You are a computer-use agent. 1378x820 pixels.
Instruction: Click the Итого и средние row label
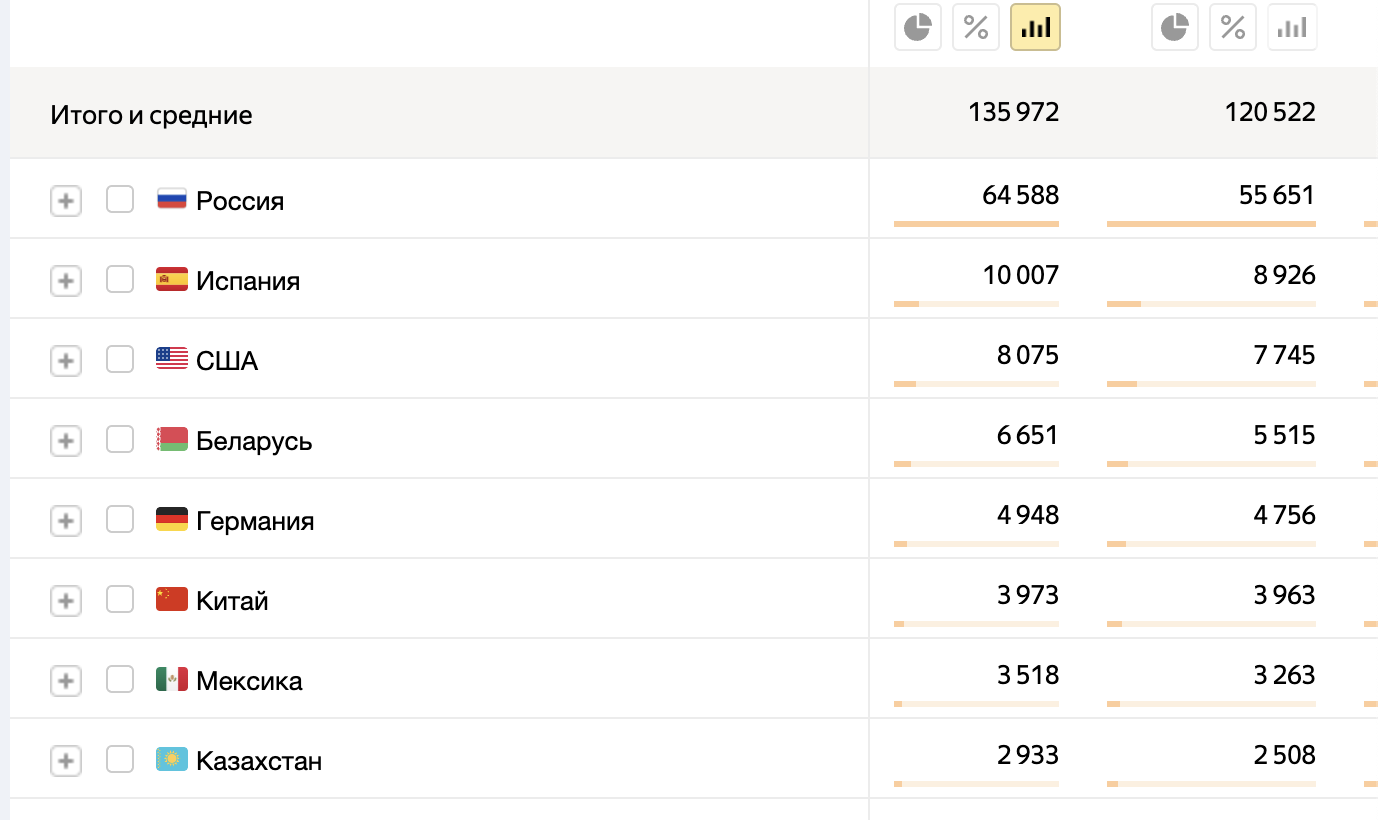click(151, 115)
